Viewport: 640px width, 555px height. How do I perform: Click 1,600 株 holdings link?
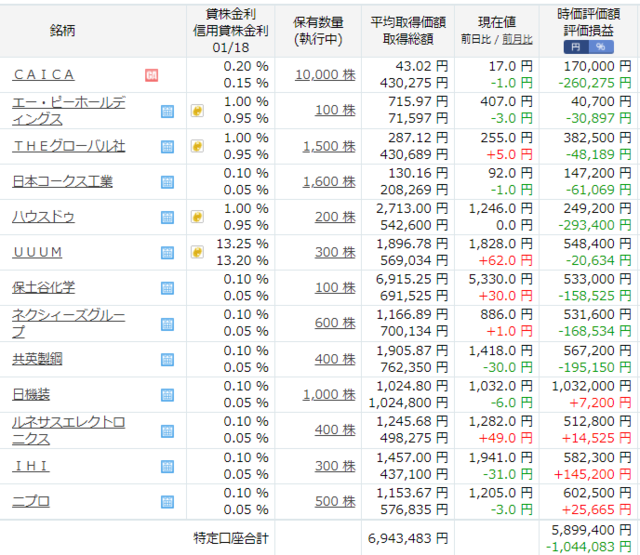point(329,182)
